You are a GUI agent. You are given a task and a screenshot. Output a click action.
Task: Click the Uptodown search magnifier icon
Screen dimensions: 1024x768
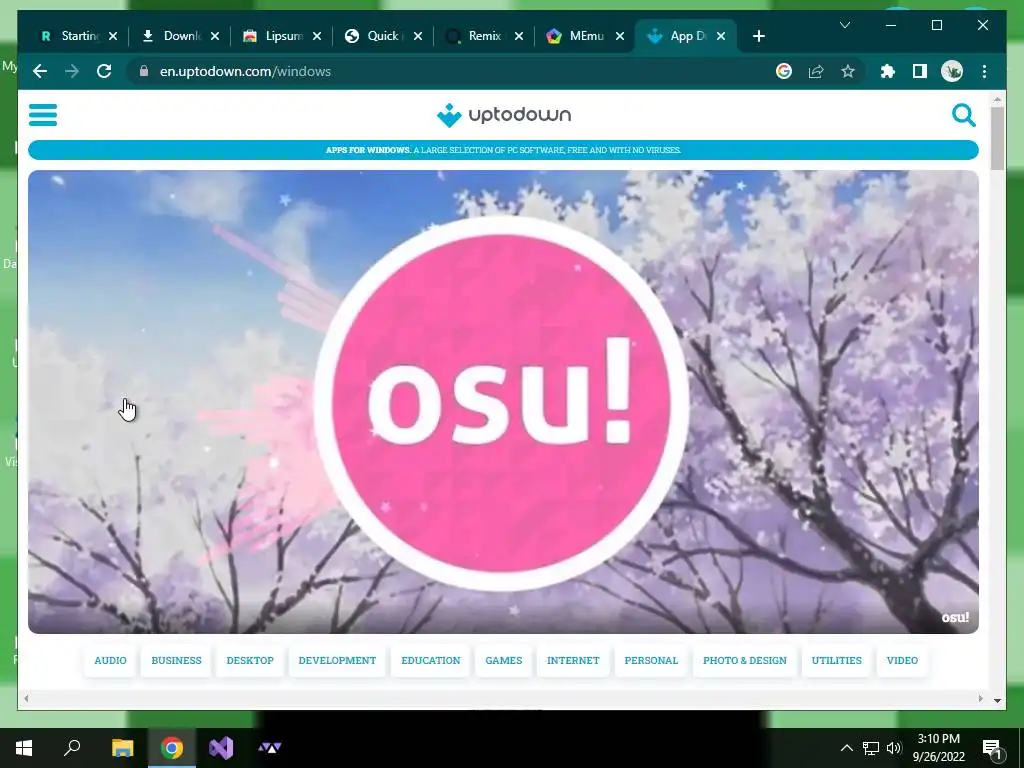[x=963, y=115]
